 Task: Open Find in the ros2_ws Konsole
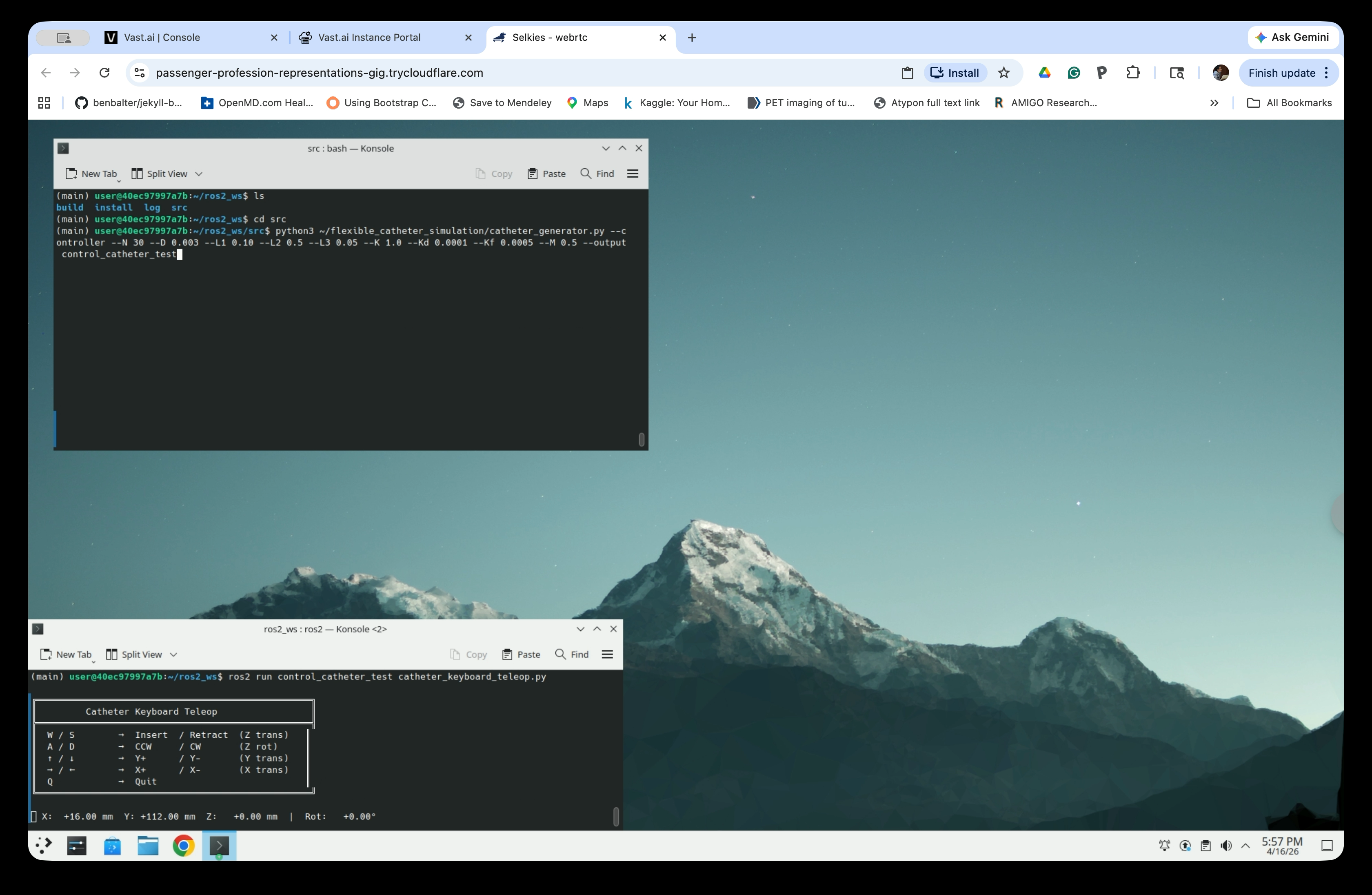click(x=571, y=655)
